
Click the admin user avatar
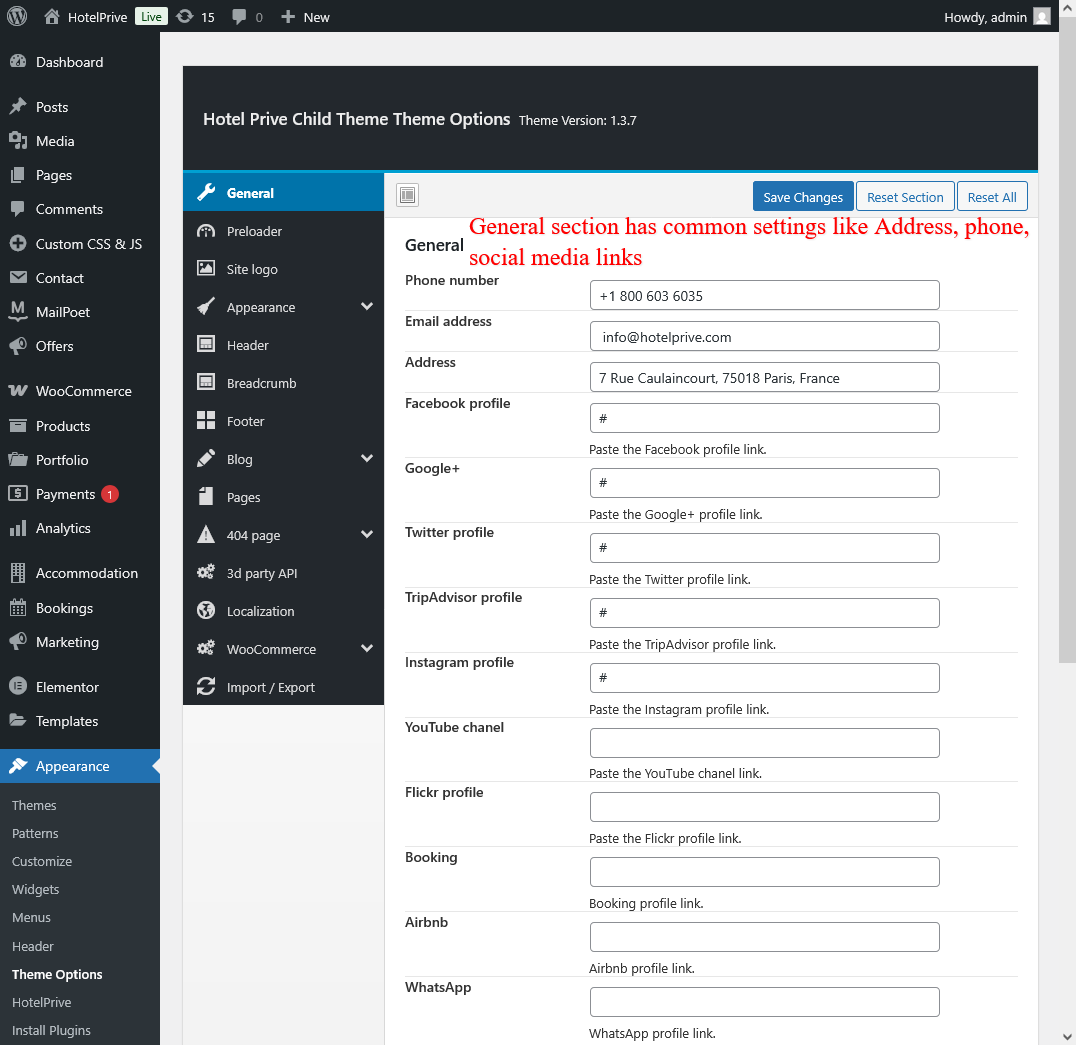1042,17
